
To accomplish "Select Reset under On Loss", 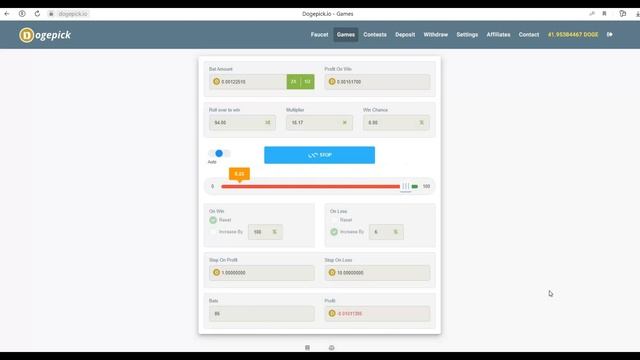I will coord(334,220).
